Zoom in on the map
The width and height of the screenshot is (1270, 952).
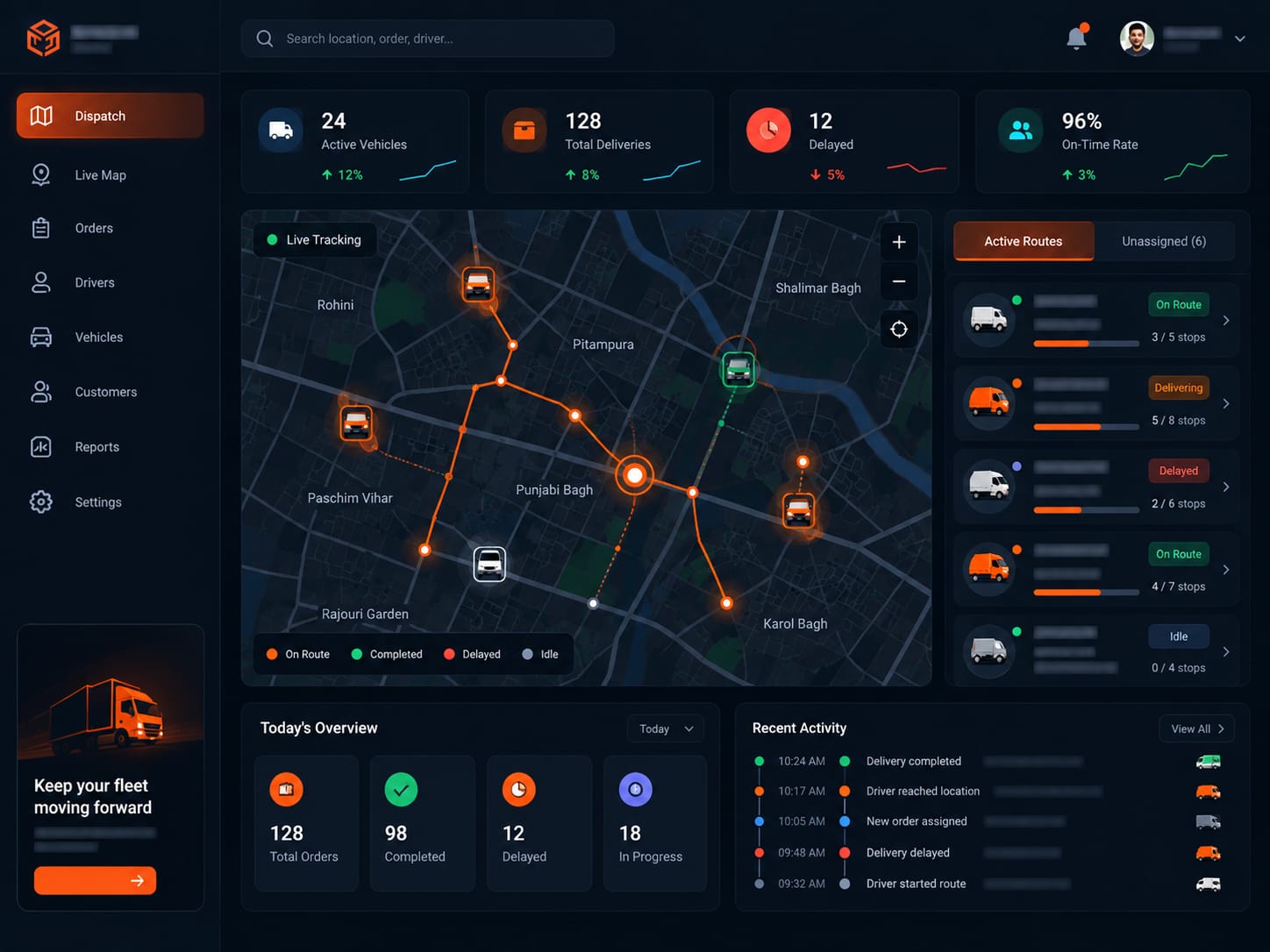coord(899,242)
